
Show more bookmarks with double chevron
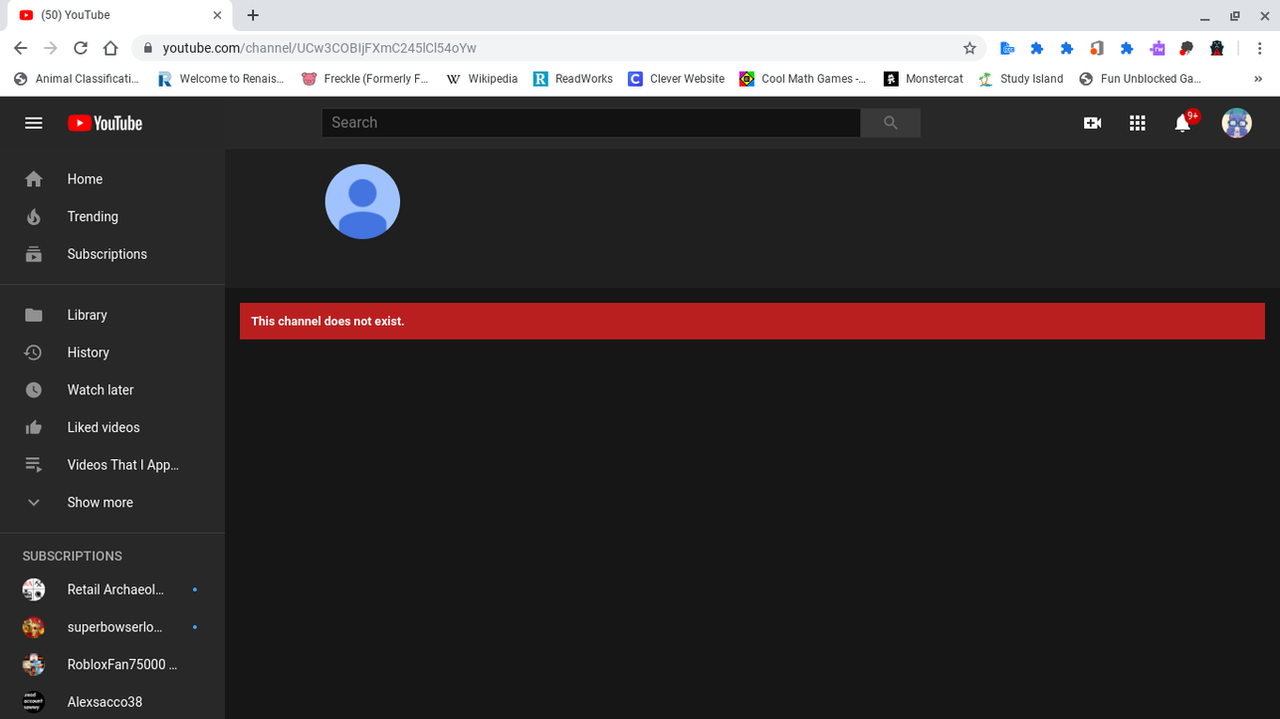(1258, 79)
